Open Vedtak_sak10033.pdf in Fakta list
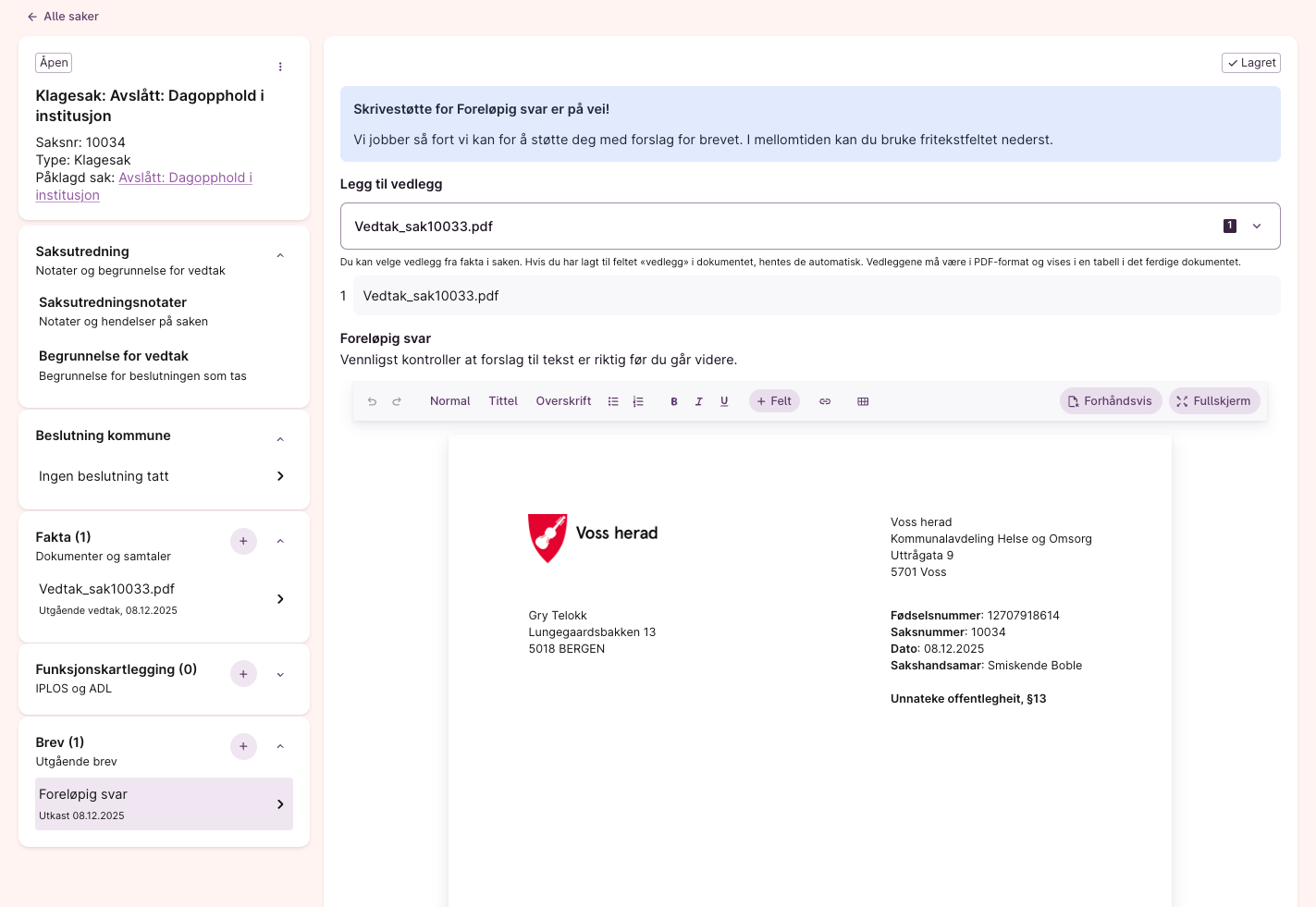This screenshot has width=1316, height=907. point(163,598)
